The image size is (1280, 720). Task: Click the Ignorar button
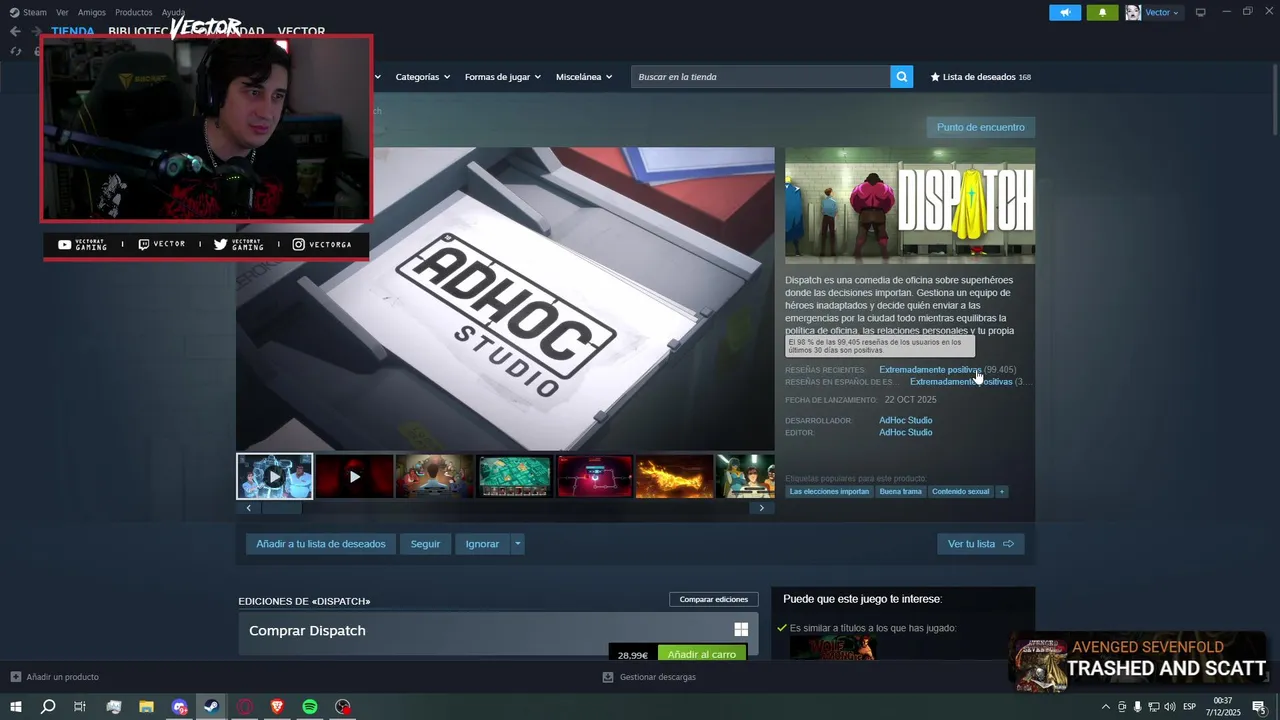(x=482, y=544)
